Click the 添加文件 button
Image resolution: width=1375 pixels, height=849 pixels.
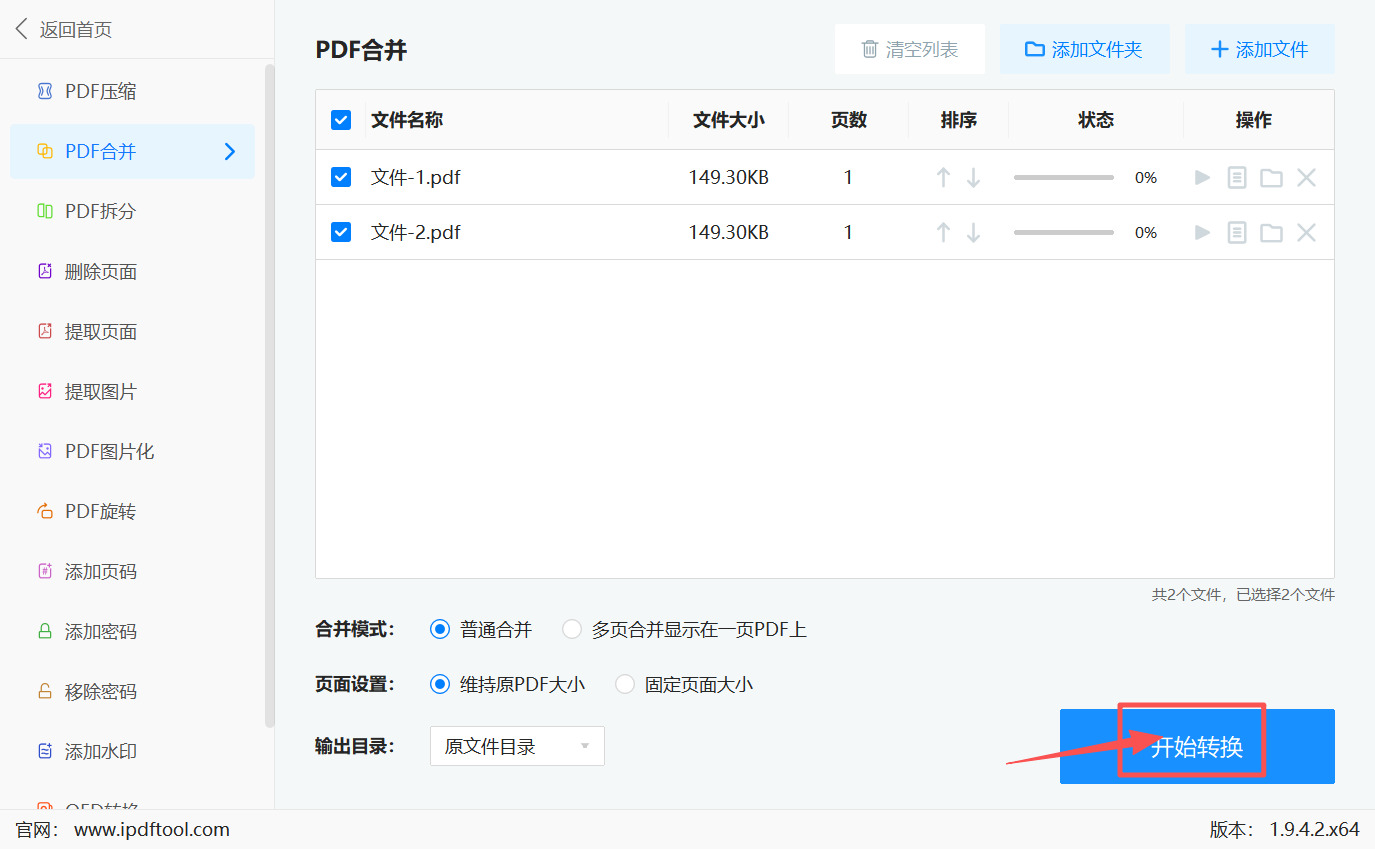(1259, 49)
